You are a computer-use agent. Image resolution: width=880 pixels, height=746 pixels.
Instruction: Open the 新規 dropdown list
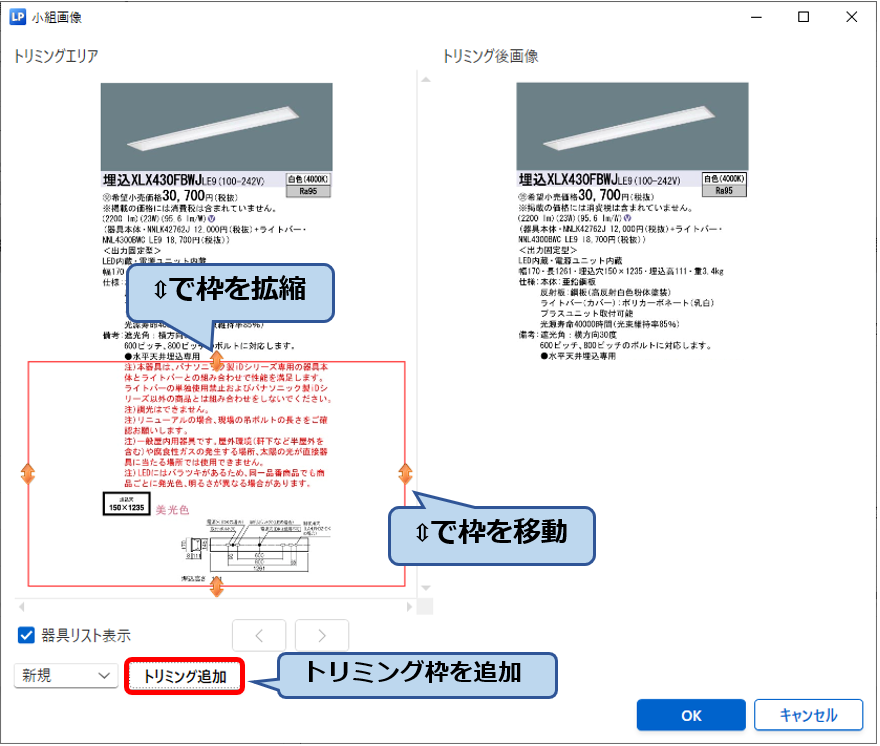(x=66, y=676)
